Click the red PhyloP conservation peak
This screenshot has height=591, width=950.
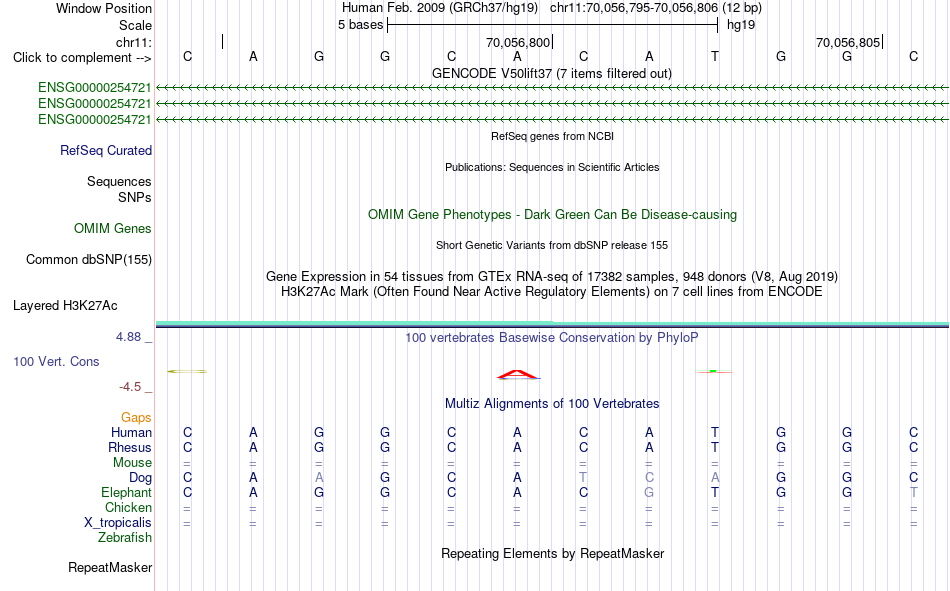tap(518, 375)
